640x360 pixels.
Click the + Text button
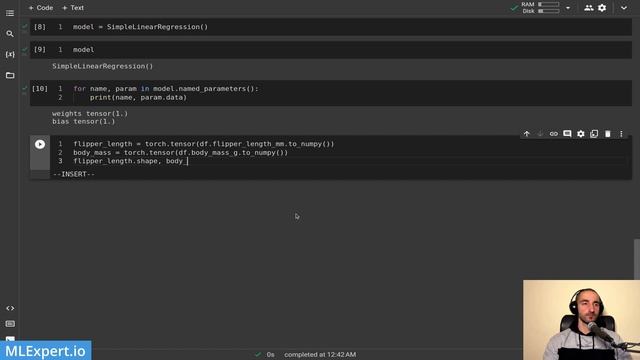point(73,8)
